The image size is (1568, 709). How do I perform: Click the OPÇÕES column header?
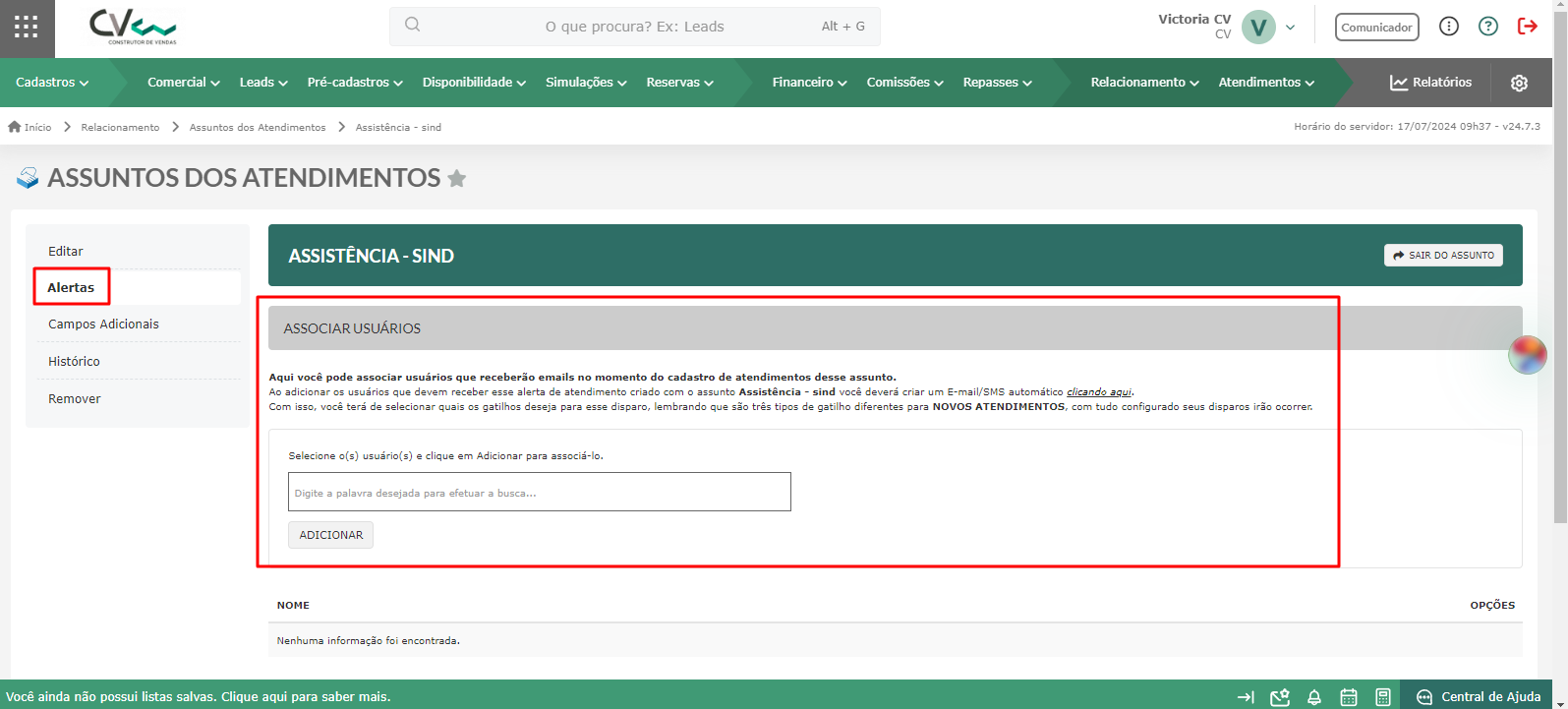pos(1492,605)
